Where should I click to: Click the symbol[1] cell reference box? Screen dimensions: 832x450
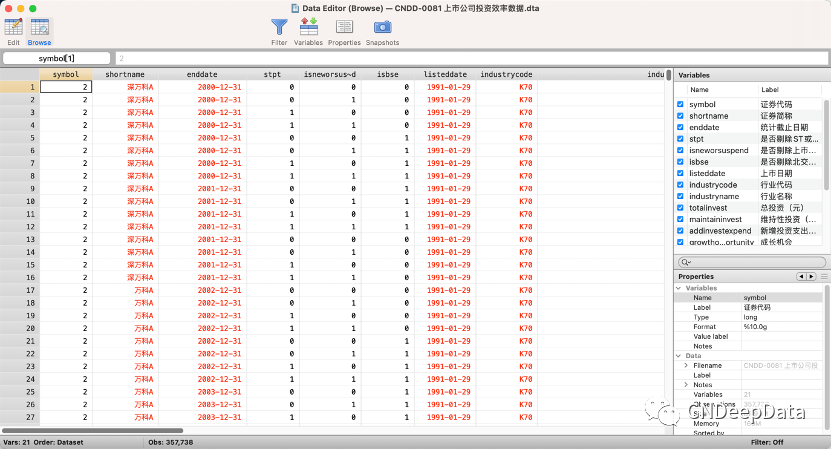click(57, 58)
